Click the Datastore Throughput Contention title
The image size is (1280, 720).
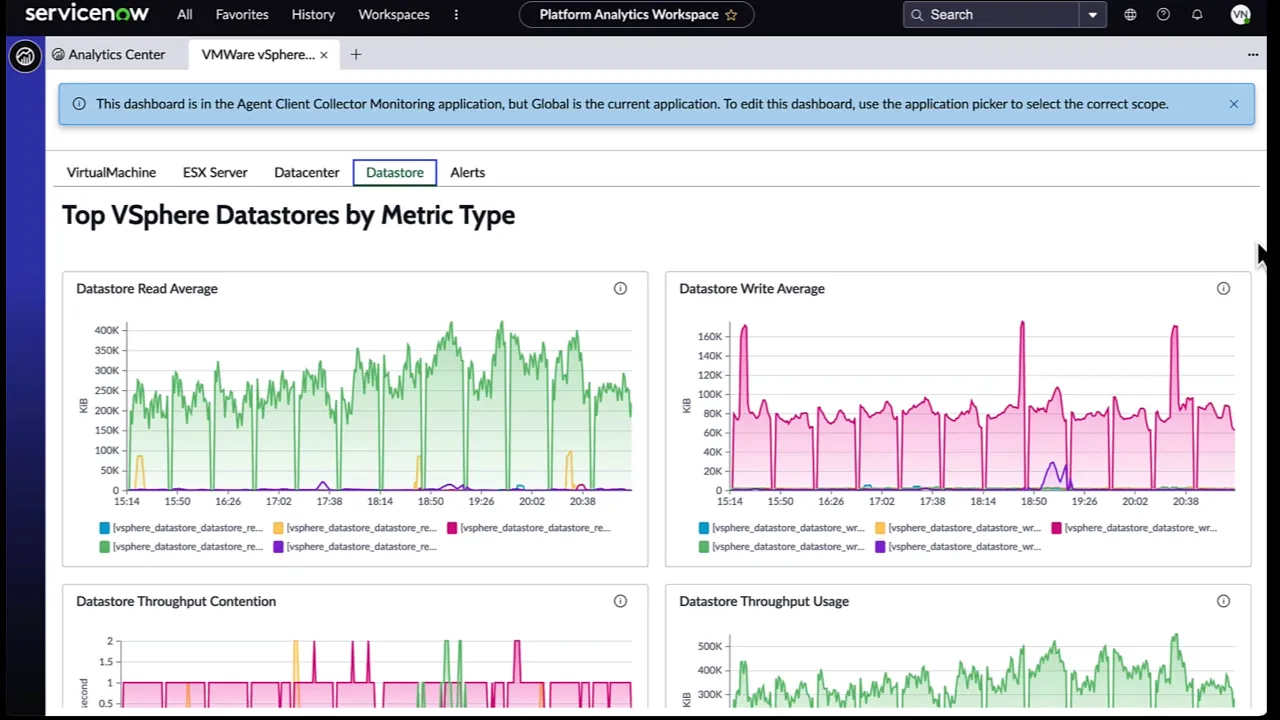coord(176,601)
